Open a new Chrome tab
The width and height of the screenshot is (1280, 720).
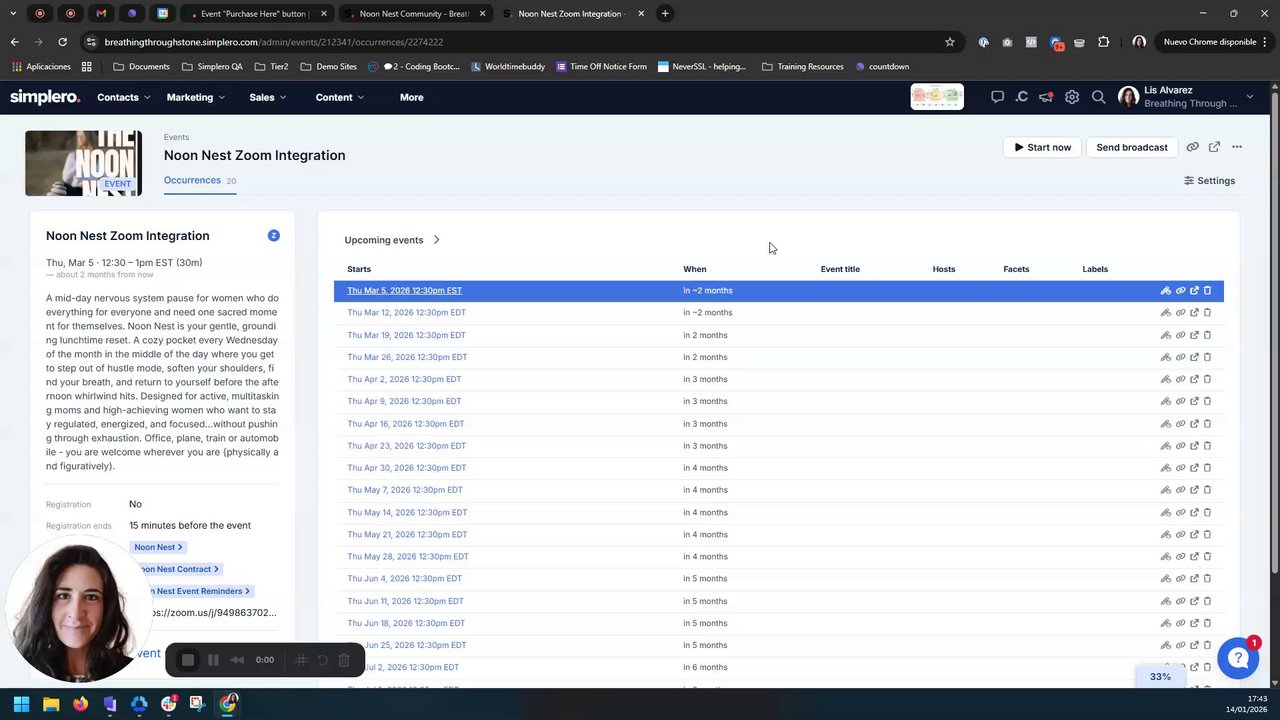(x=665, y=13)
